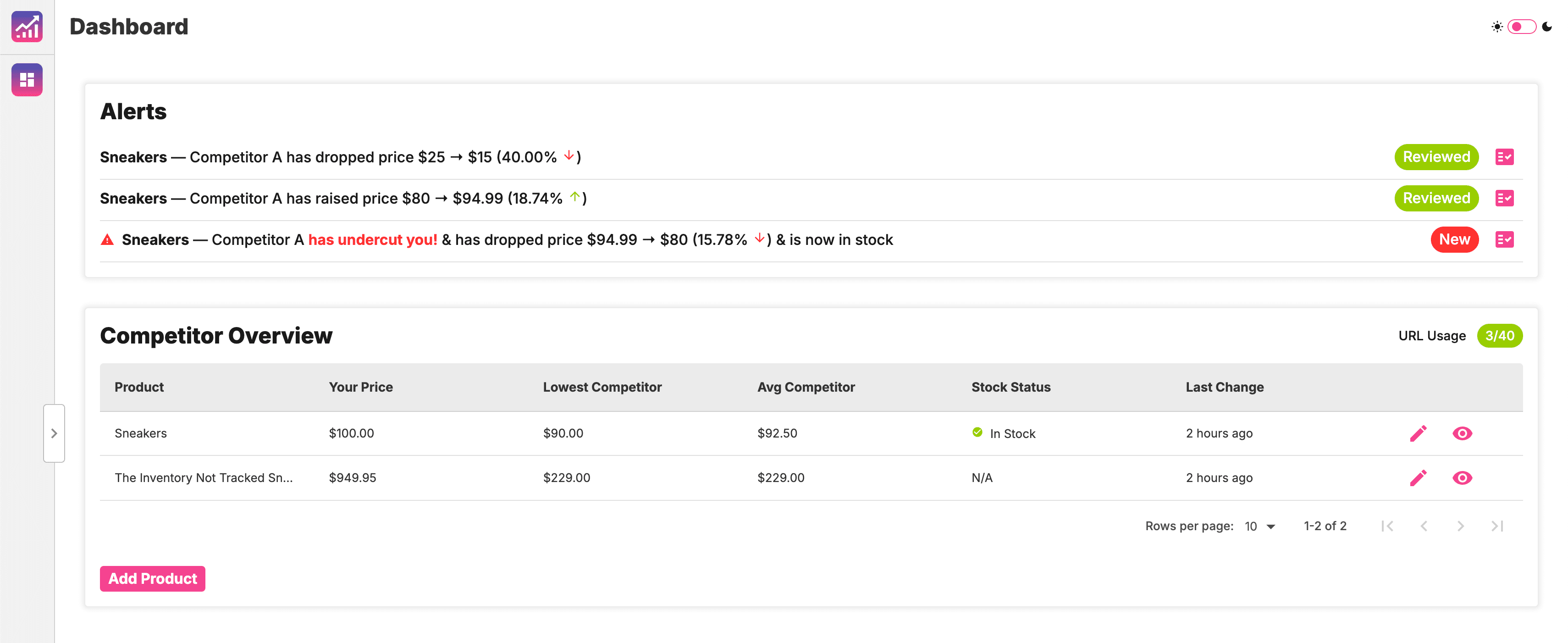This screenshot has width=1568, height=643.
Task: Click review icon for undercut alert
Action: click(x=1504, y=240)
